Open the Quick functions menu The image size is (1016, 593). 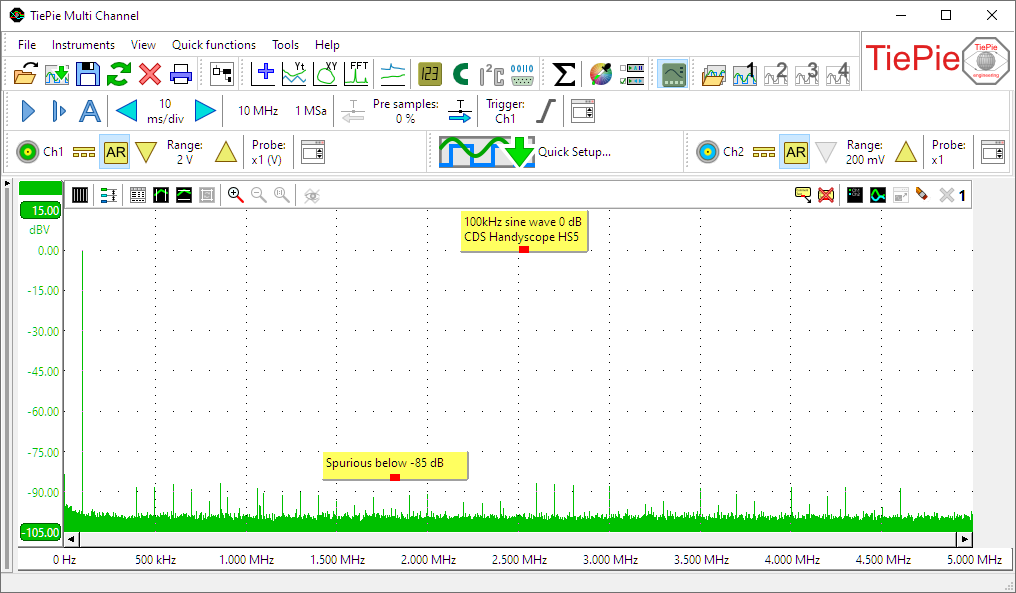tap(213, 45)
